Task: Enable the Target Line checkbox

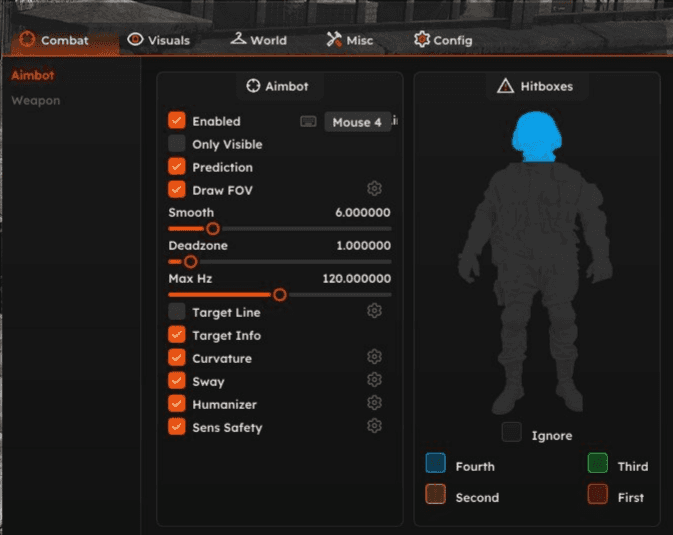Action: tap(176, 312)
